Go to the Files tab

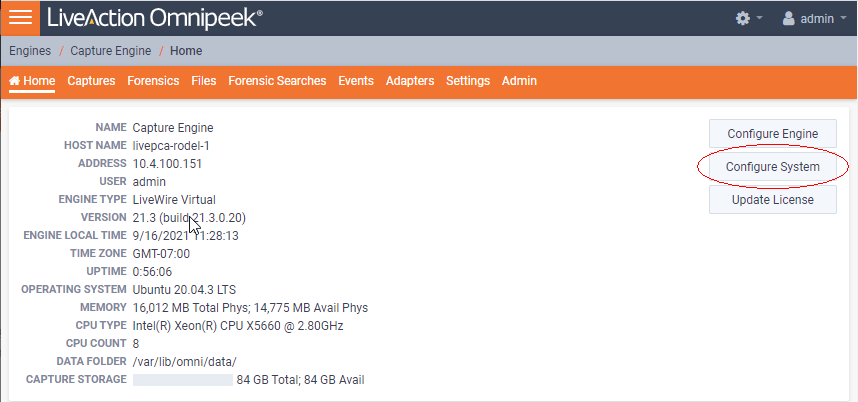coord(204,81)
